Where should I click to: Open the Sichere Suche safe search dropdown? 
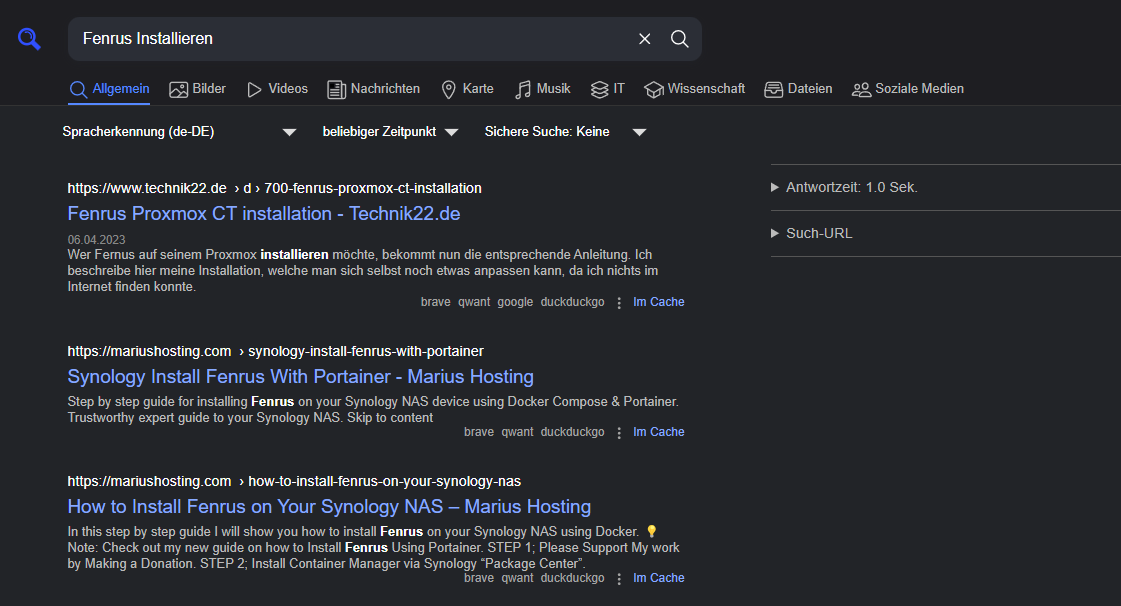[565, 131]
